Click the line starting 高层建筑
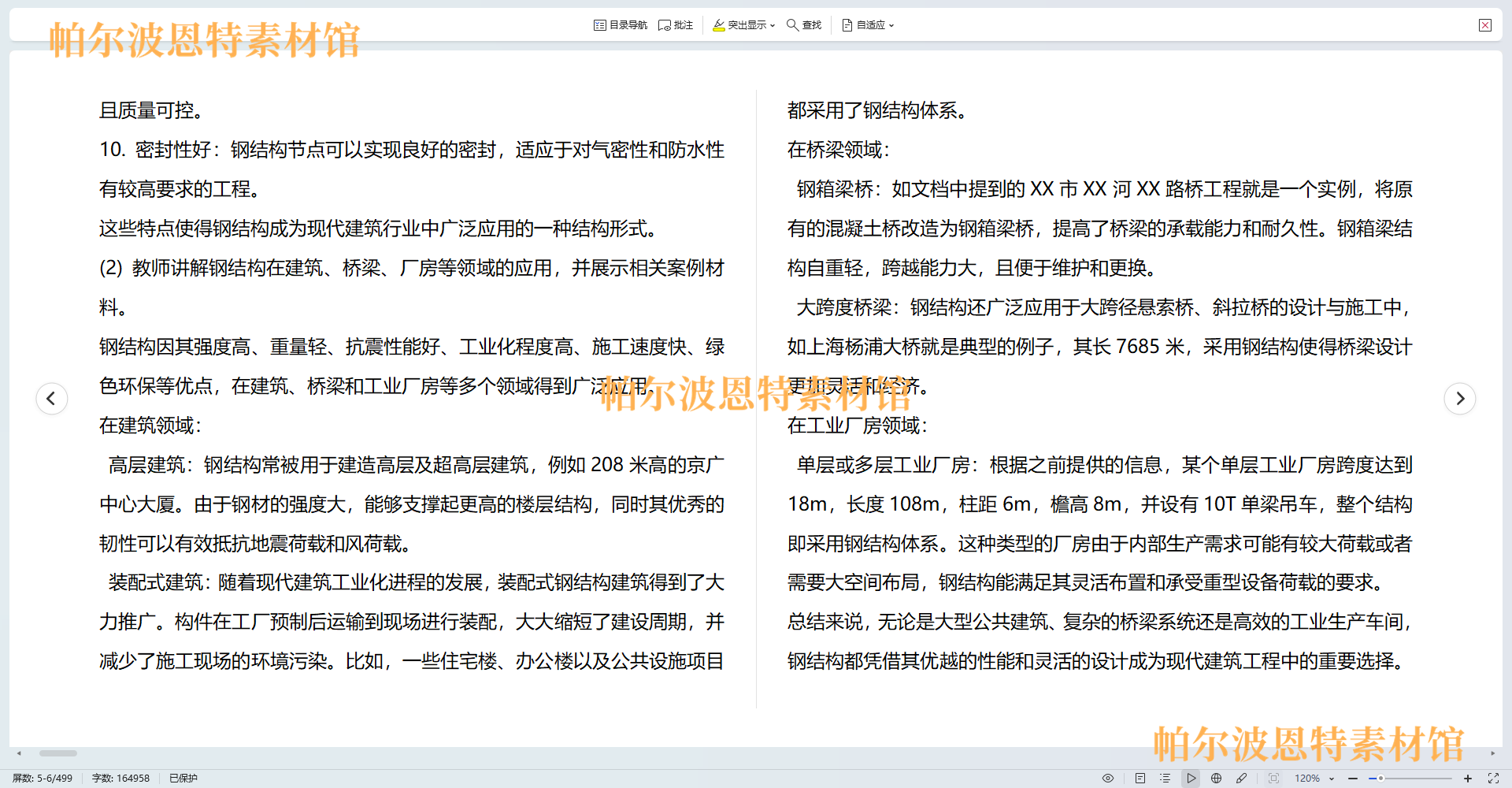 point(417,465)
